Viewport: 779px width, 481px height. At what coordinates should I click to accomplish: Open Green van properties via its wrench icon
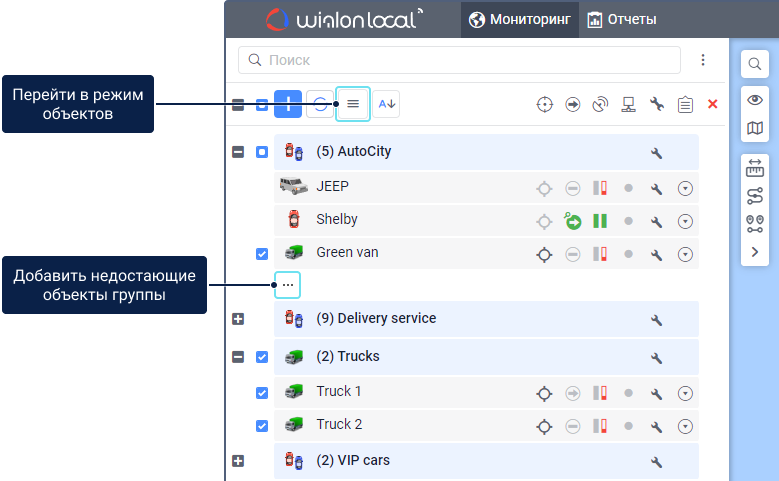pos(657,255)
